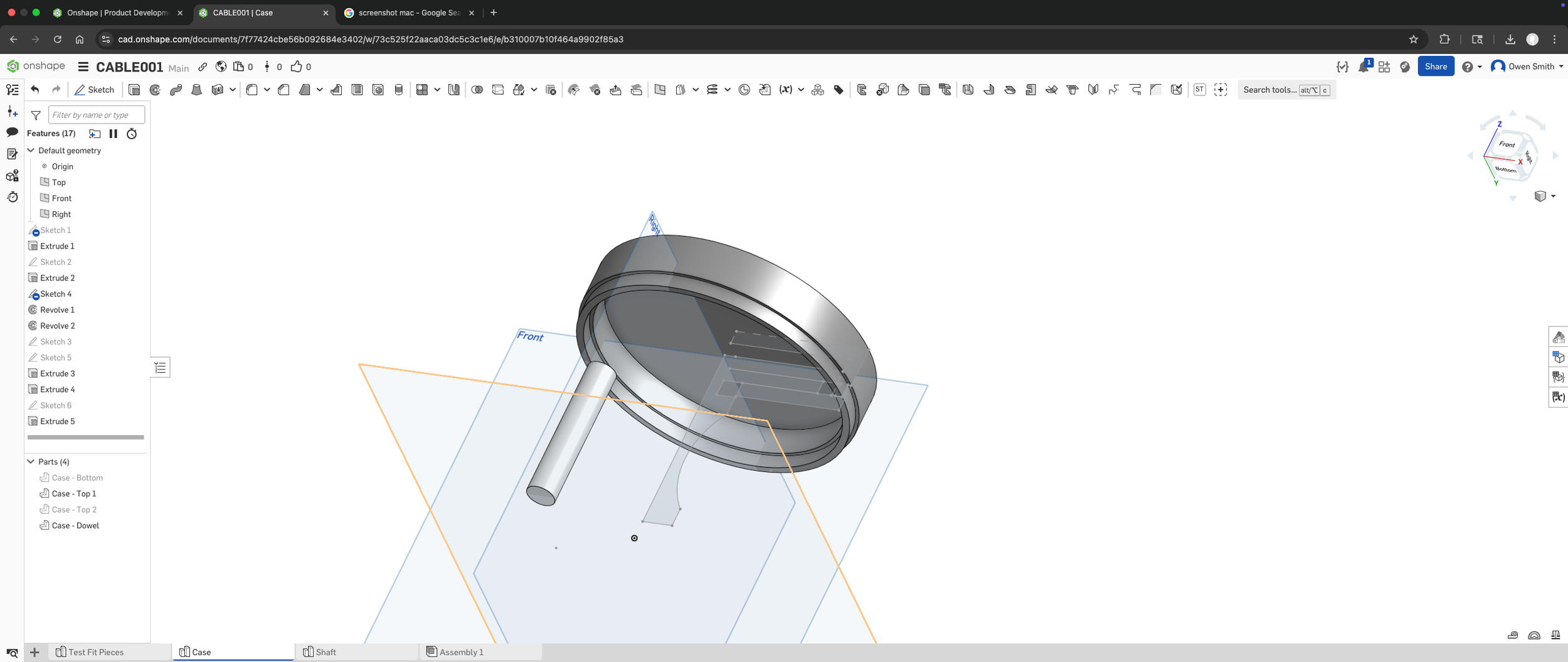Image resolution: width=1568 pixels, height=662 pixels.
Task: Switch to the Case tab
Action: 233,652
